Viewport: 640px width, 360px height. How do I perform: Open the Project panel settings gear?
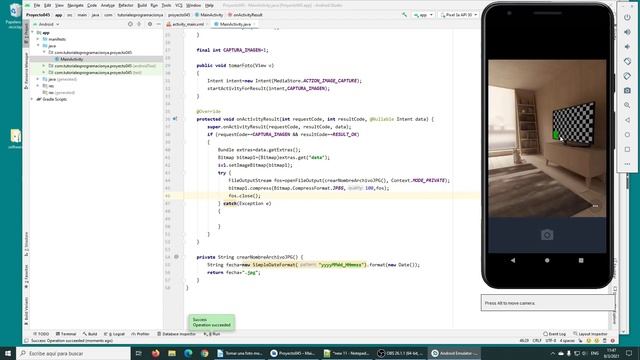click(x=150, y=24)
